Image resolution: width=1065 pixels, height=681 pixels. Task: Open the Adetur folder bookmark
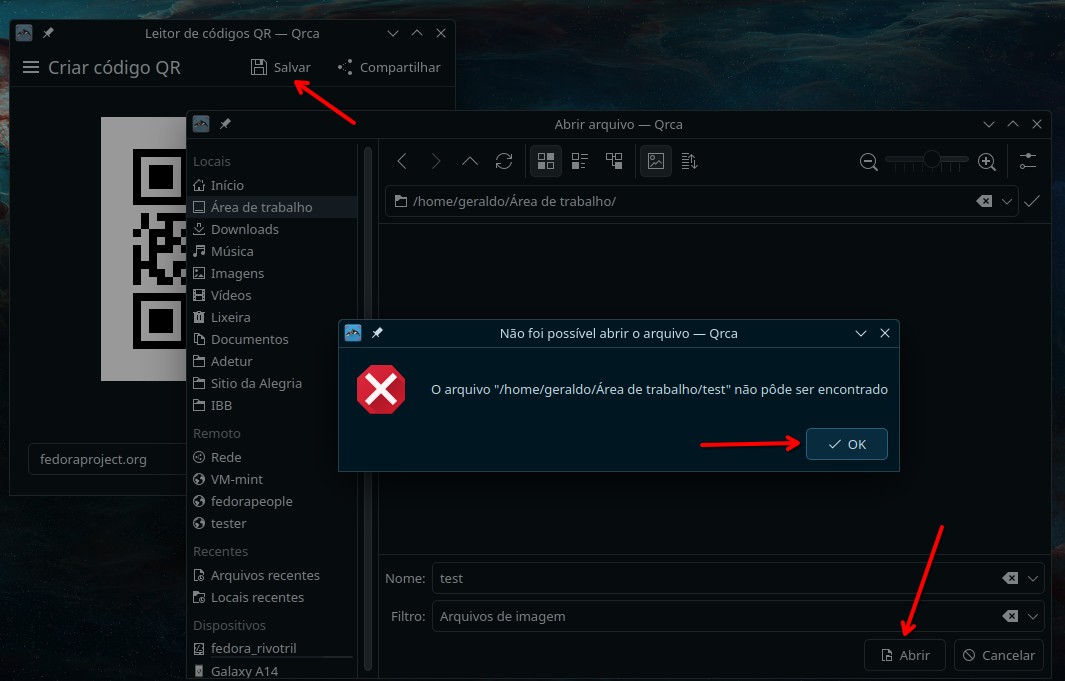click(272, 361)
